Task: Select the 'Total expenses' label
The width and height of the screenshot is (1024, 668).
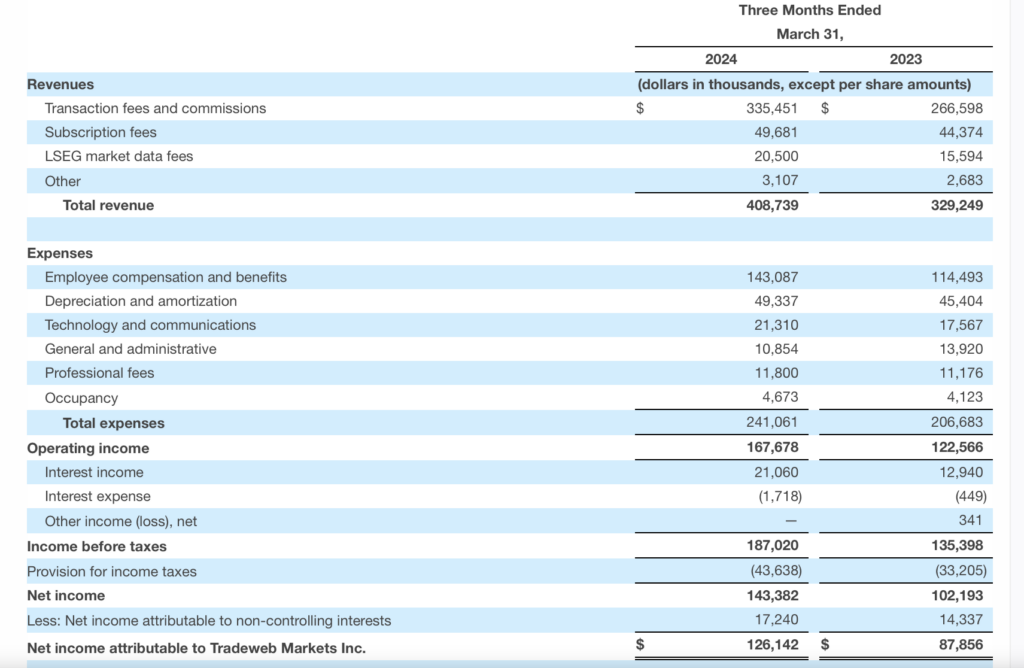Action: click(114, 424)
